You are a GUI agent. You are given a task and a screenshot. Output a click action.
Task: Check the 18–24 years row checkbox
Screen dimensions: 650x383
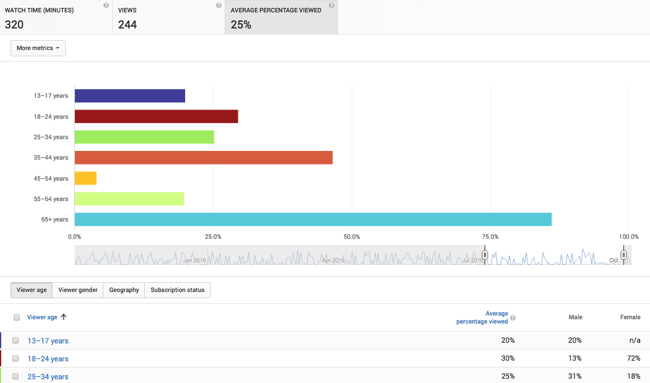click(x=15, y=358)
